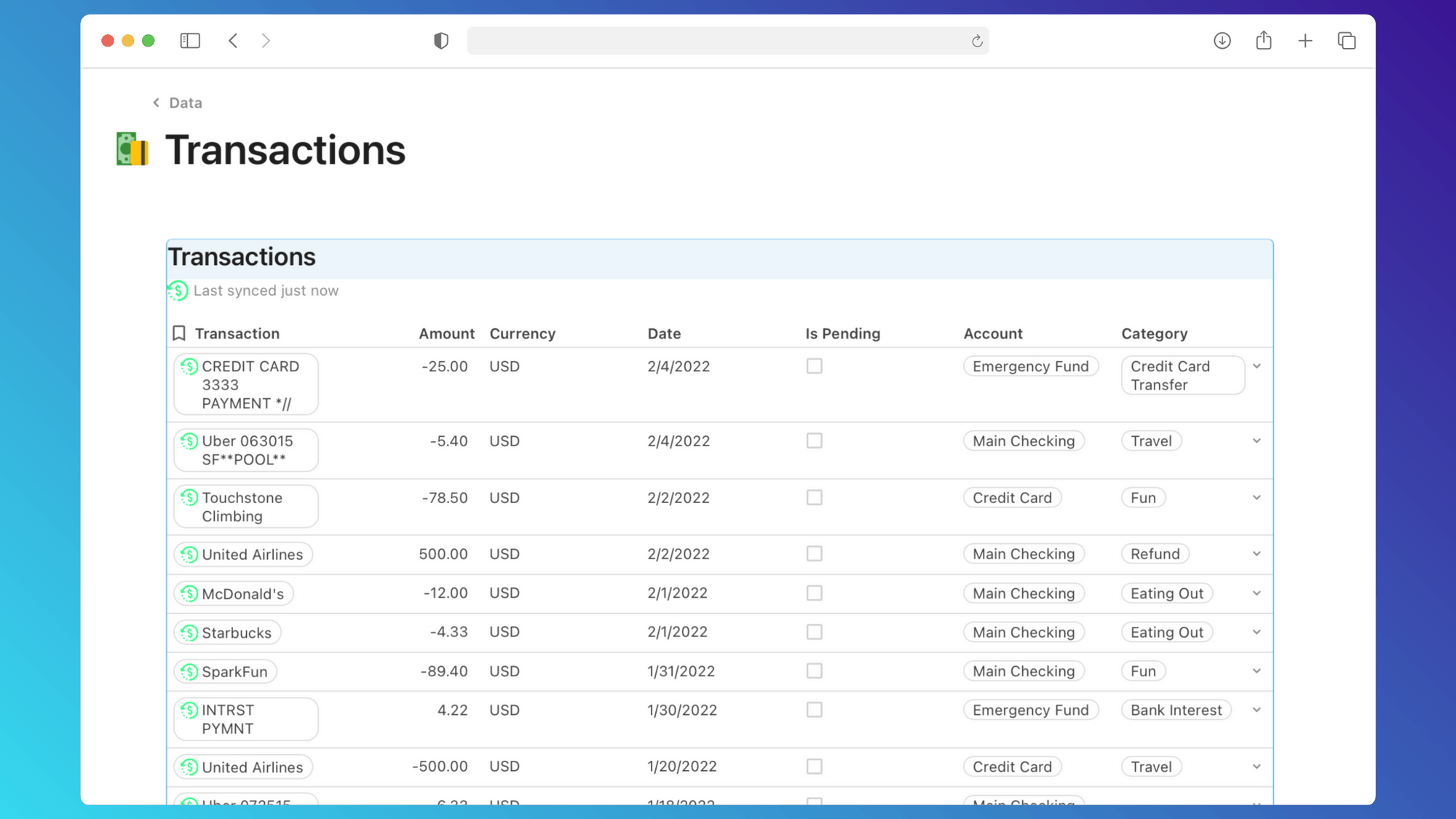Click the Share icon in the toolbar
The height and width of the screenshot is (819, 1456).
tap(1264, 41)
